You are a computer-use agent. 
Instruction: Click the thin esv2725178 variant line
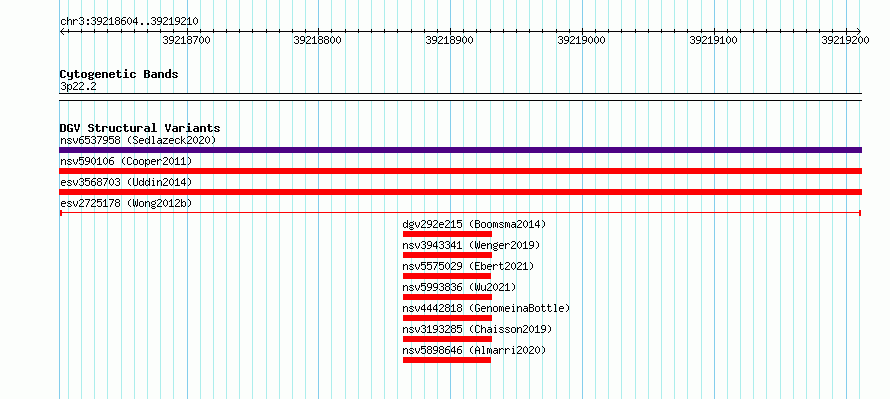coord(460,213)
